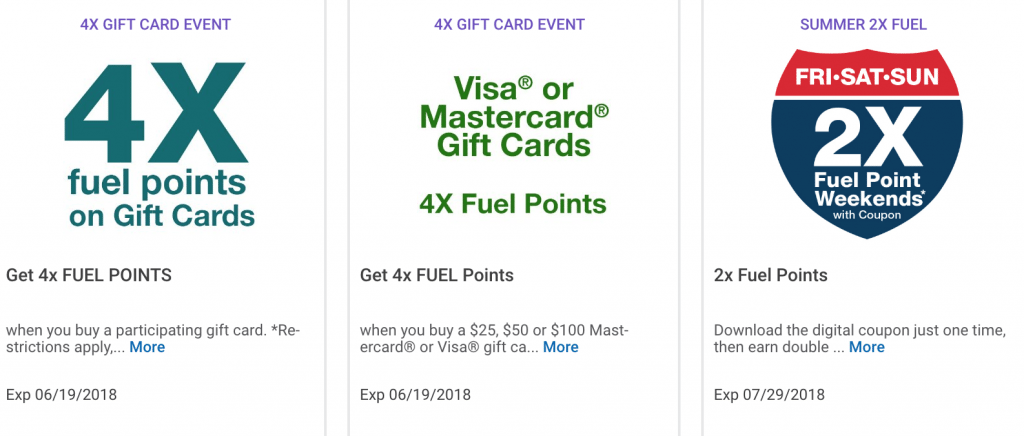The image size is (1024, 436).
Task: Click teal fuel points on Gift Cards text
Action: click(161, 199)
